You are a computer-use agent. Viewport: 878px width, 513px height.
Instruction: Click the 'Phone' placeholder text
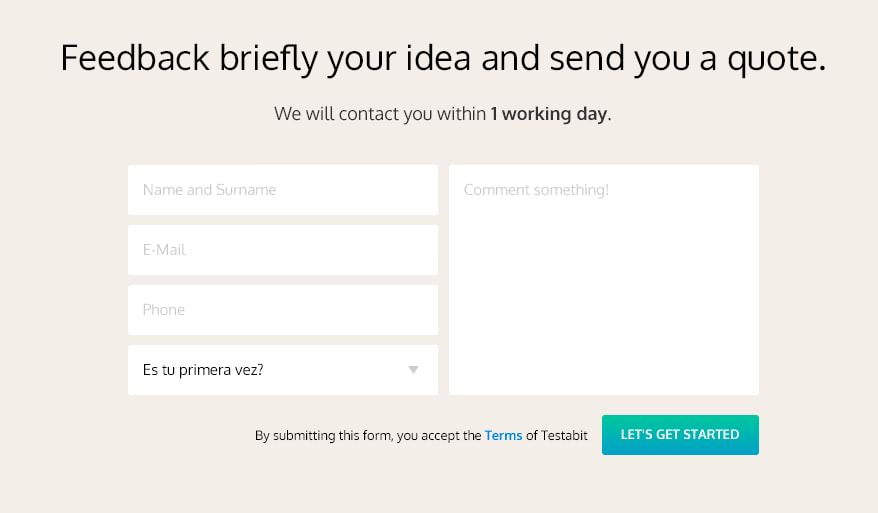(164, 310)
